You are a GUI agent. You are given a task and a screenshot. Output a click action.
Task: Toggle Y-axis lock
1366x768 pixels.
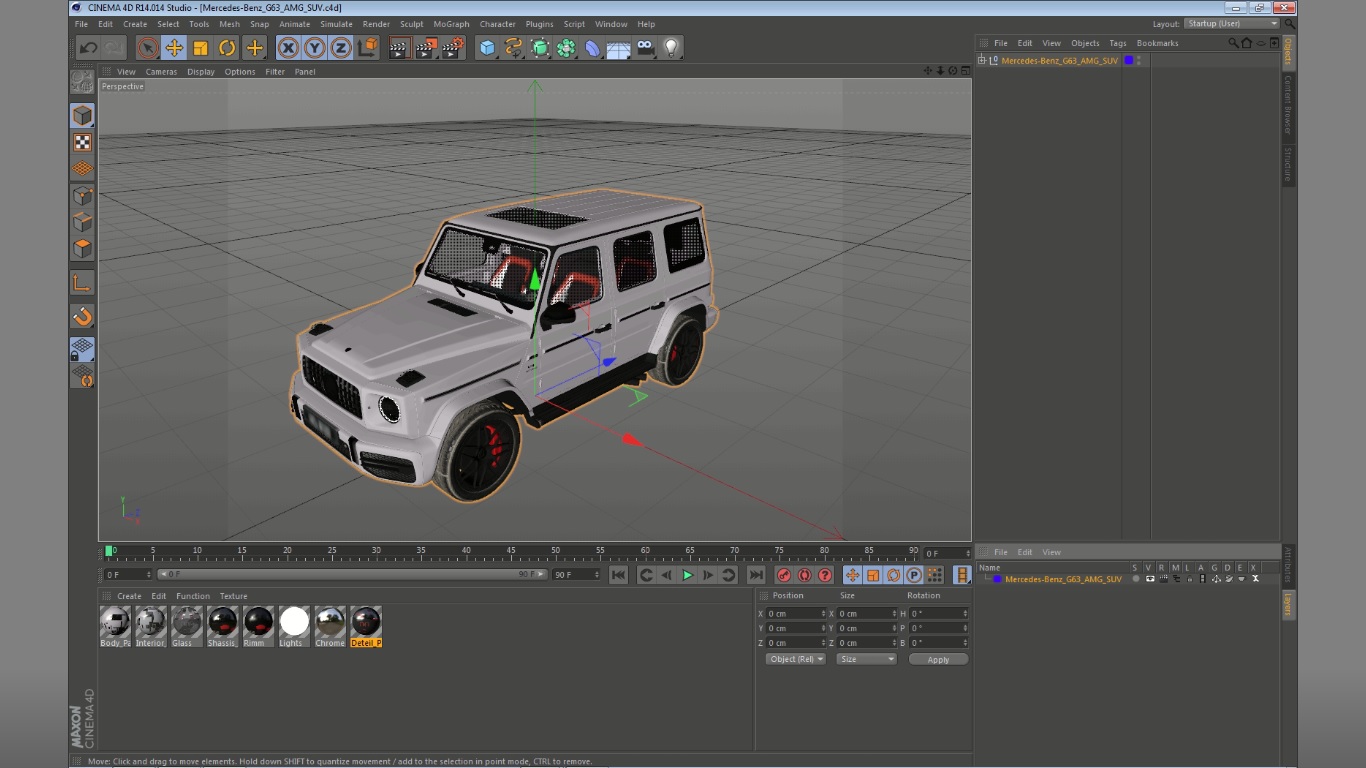[x=315, y=47]
